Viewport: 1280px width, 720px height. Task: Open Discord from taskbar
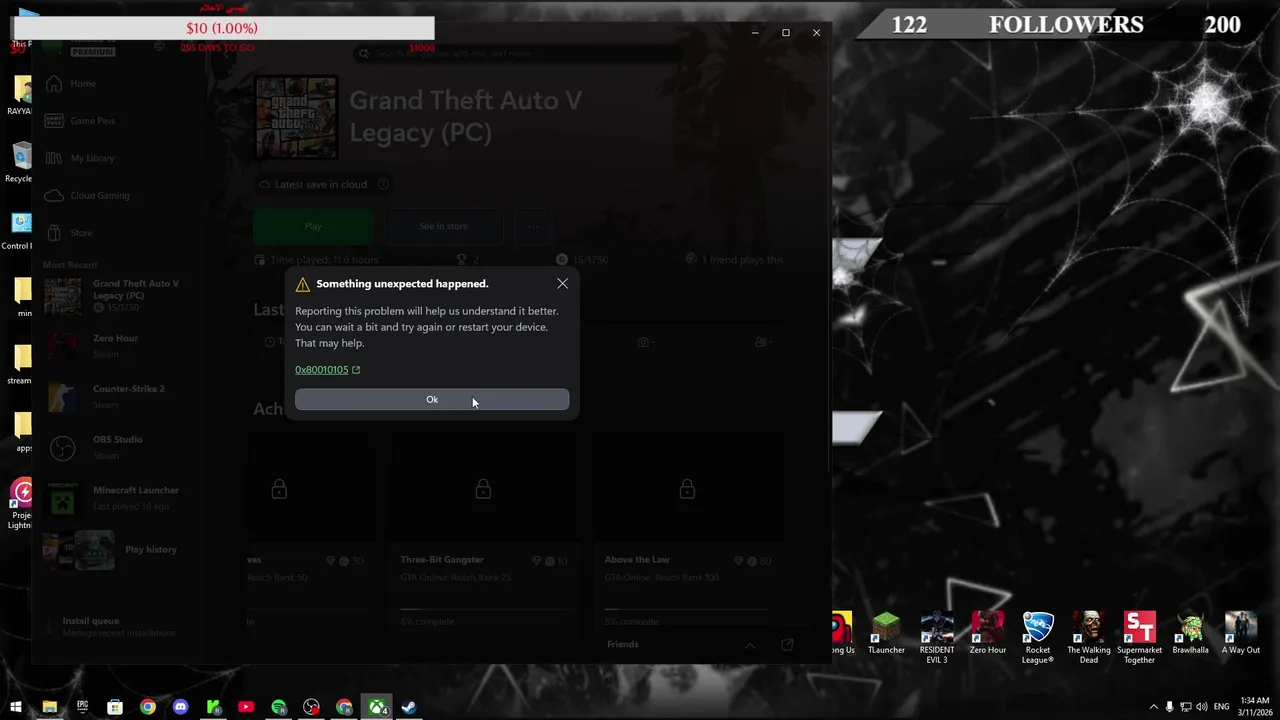point(180,707)
